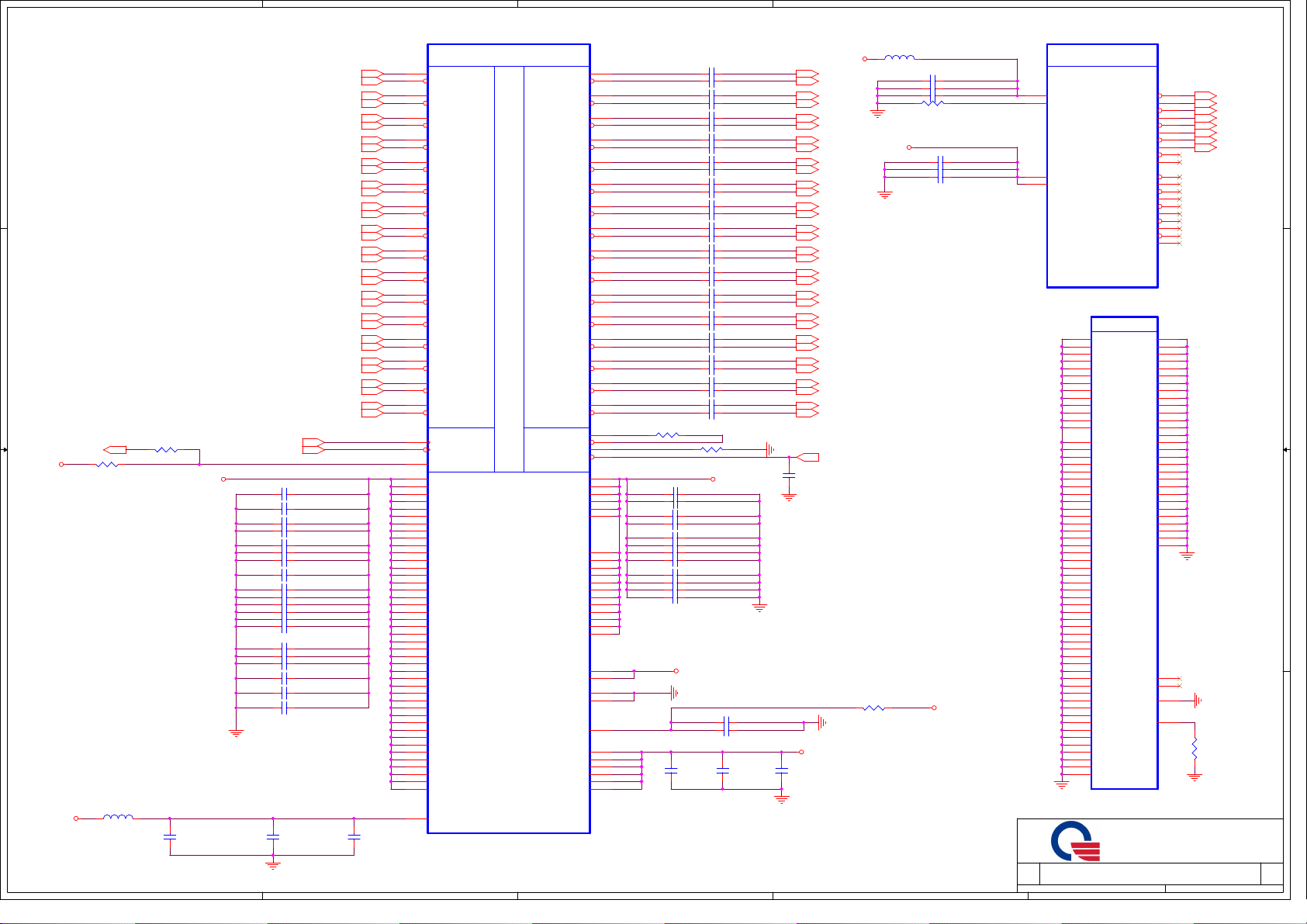Click the long-wire resistor in the lower right
The image size is (1307, 924).
coord(873,708)
